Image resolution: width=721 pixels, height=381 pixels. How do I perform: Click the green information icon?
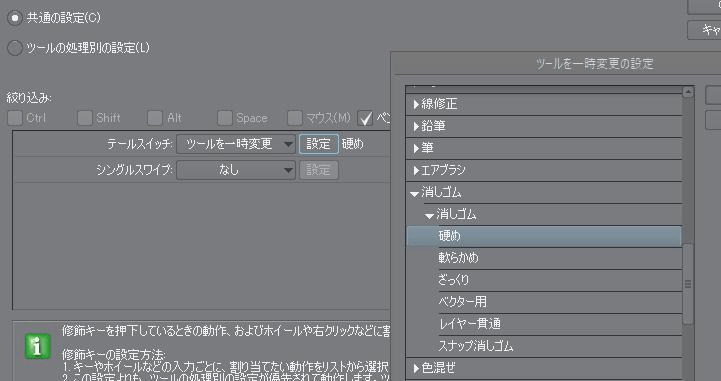38,347
